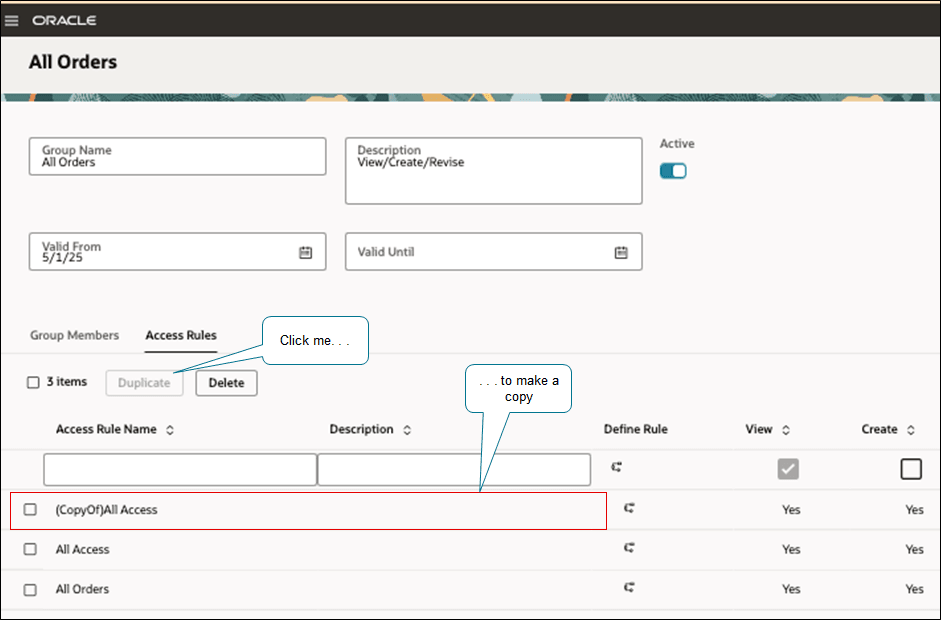The width and height of the screenshot is (941, 620).
Task: Click the Duplicate button
Action: click(144, 383)
